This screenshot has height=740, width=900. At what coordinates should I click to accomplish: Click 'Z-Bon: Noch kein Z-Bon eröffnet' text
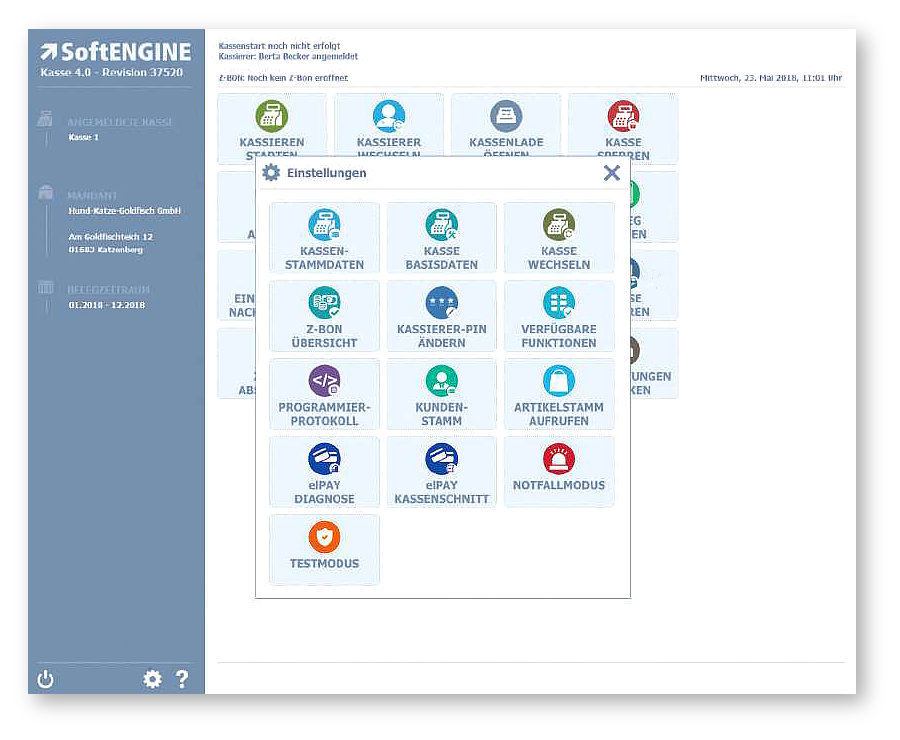point(283,78)
